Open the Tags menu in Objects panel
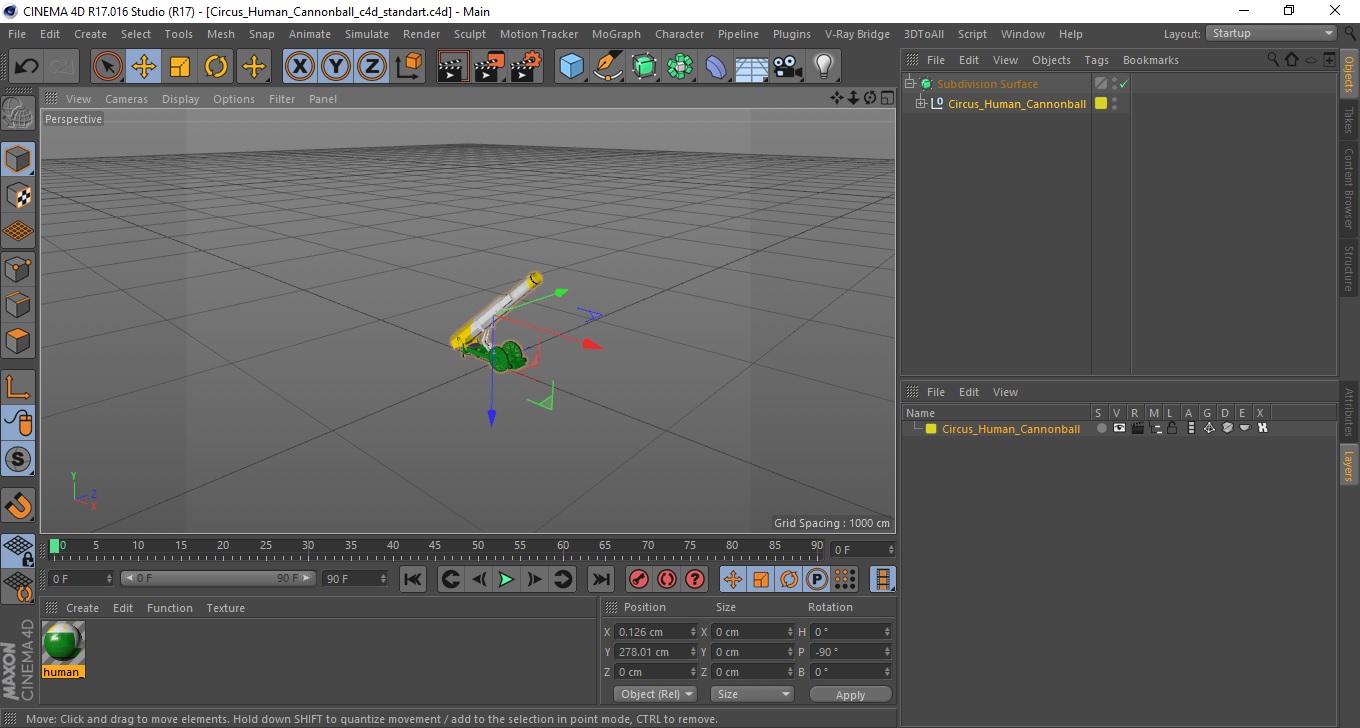 click(1096, 60)
